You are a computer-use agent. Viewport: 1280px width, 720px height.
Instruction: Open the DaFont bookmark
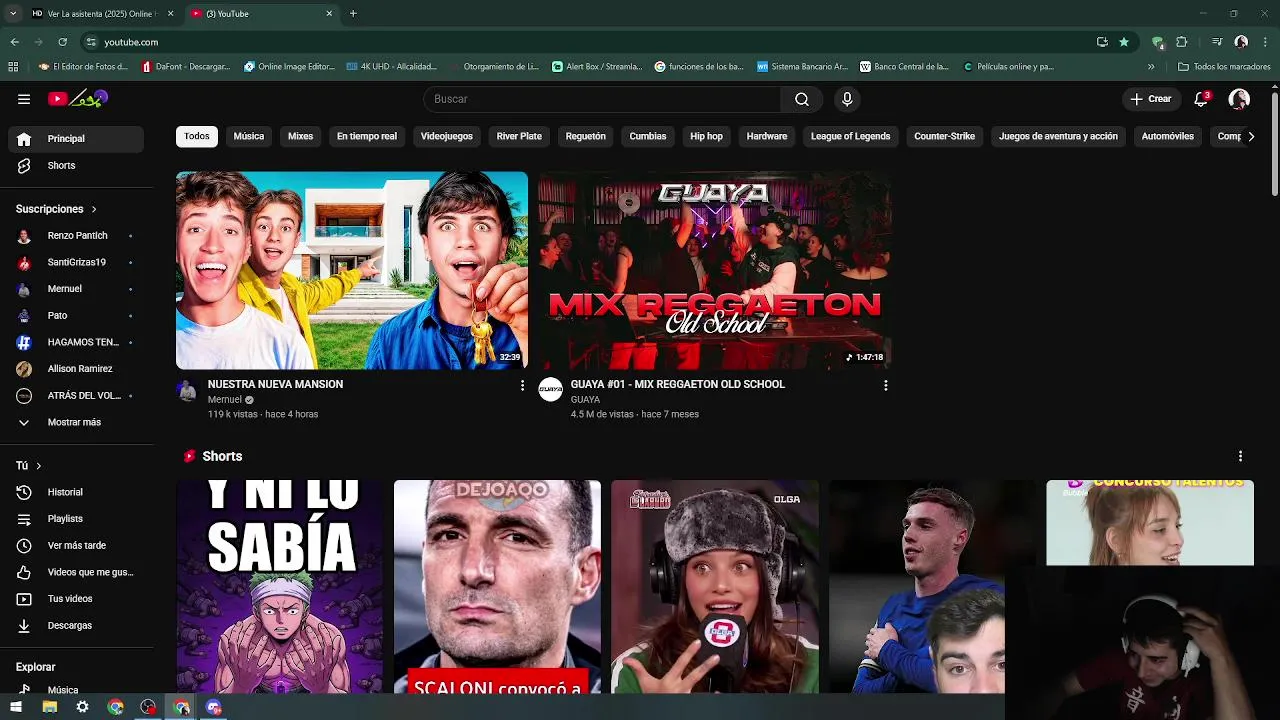coord(186,67)
